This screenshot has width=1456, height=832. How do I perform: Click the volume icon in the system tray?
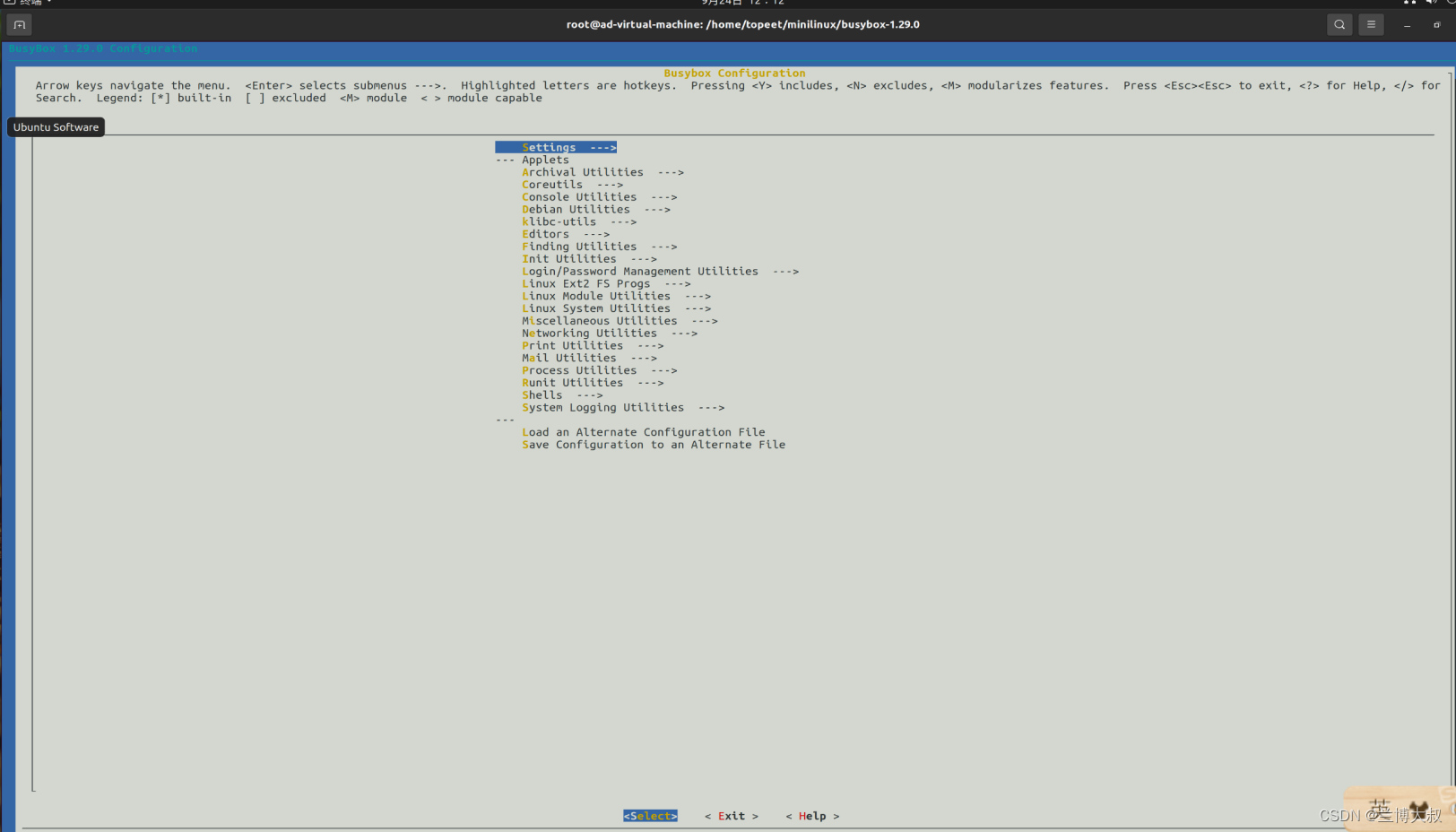pos(1433,3)
